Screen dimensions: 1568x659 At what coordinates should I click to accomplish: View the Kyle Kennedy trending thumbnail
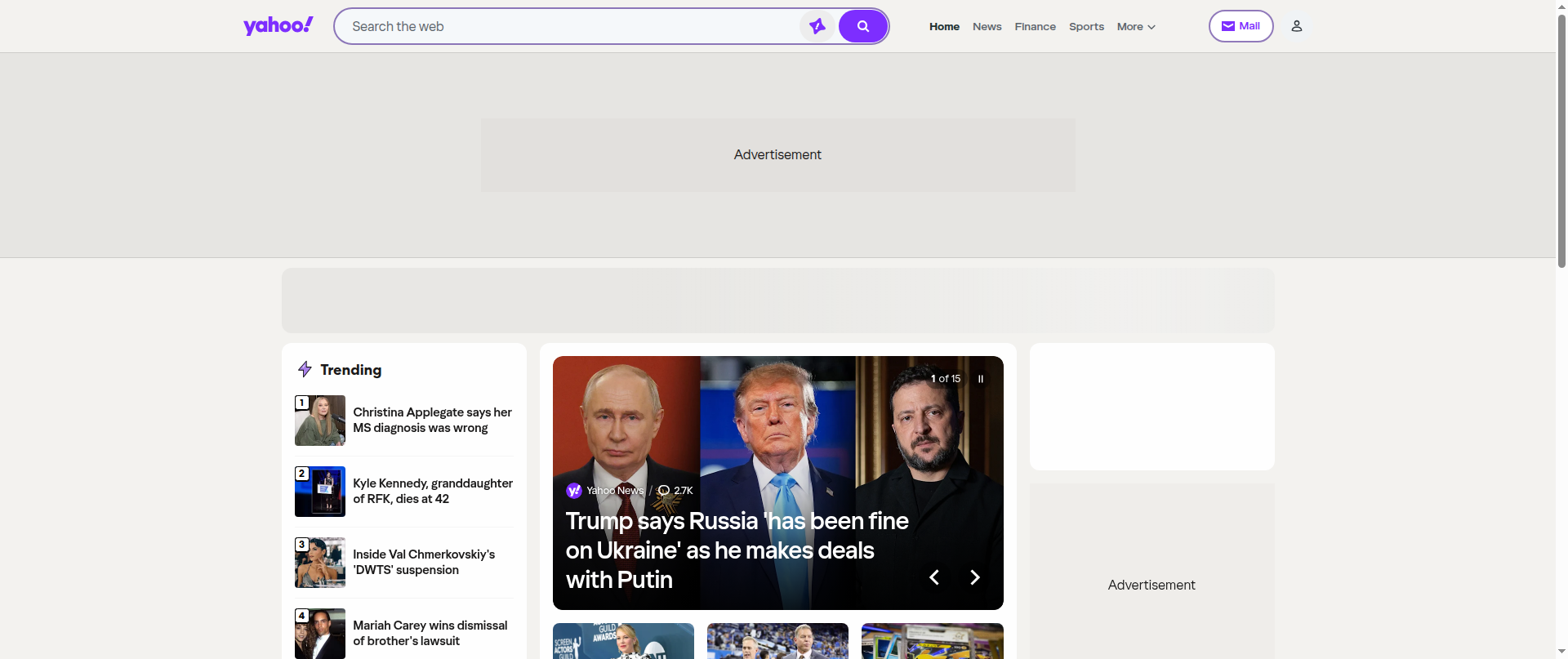click(x=320, y=492)
